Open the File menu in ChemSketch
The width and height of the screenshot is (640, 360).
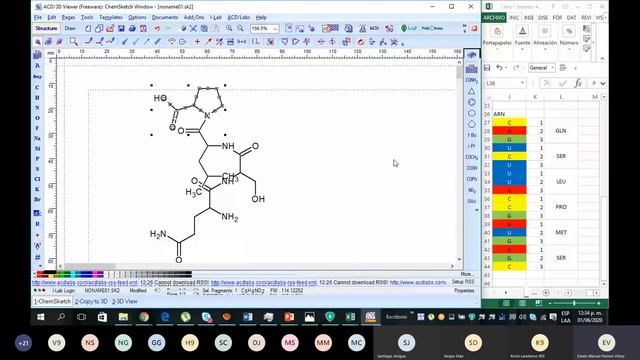[x=38, y=18]
